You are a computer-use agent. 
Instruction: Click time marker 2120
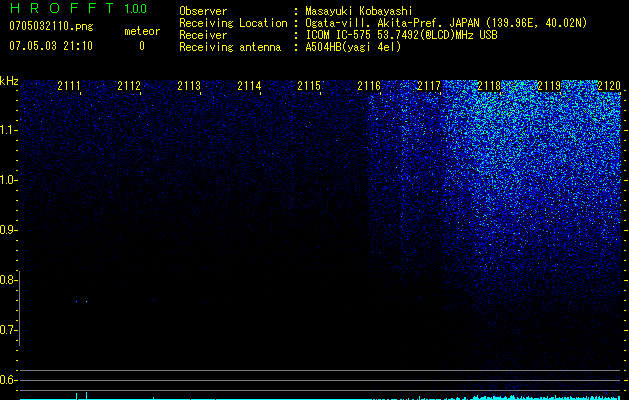click(609, 86)
